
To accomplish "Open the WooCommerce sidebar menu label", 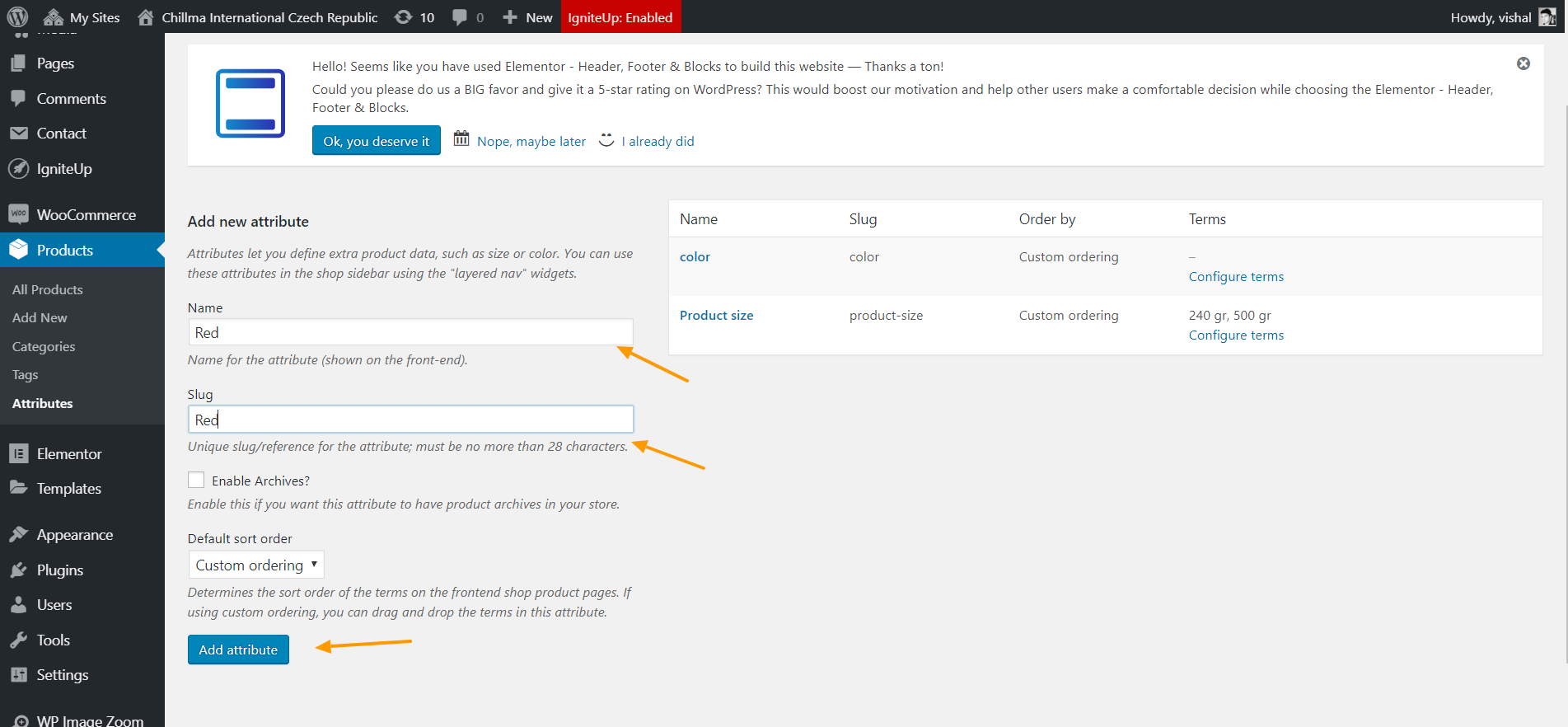I will [87, 214].
